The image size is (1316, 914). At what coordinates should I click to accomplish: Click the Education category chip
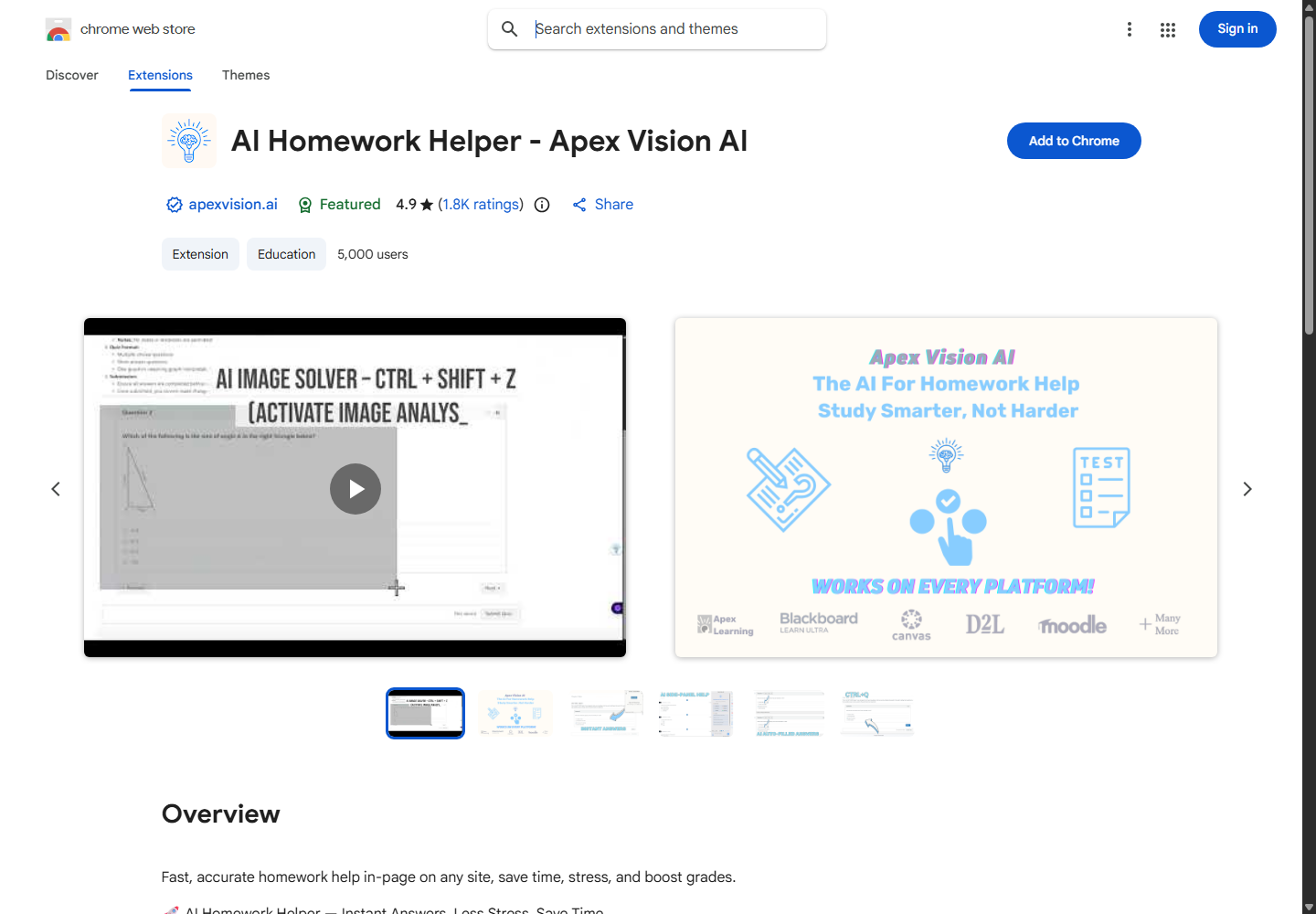click(286, 254)
